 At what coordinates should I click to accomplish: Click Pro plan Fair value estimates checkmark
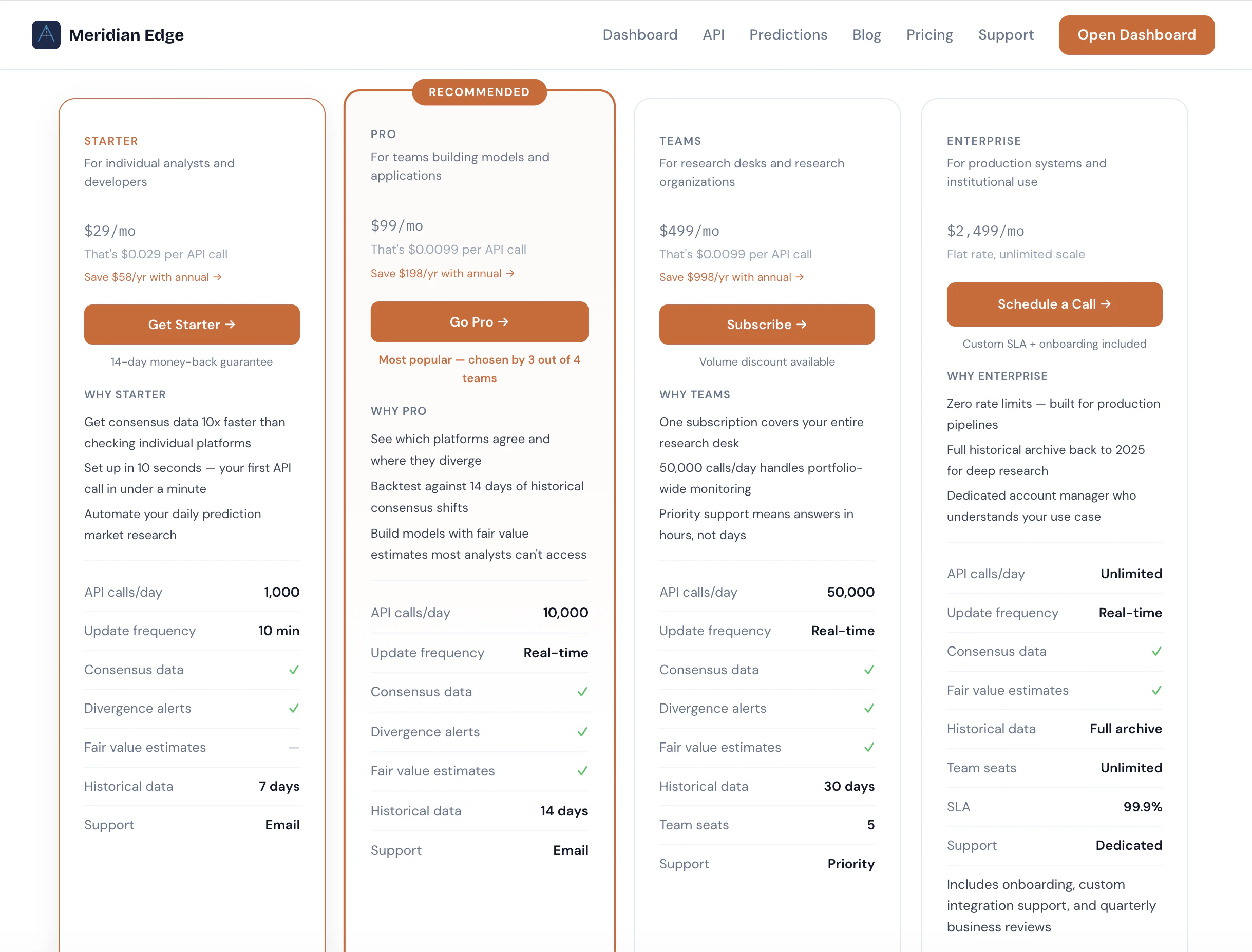click(582, 771)
